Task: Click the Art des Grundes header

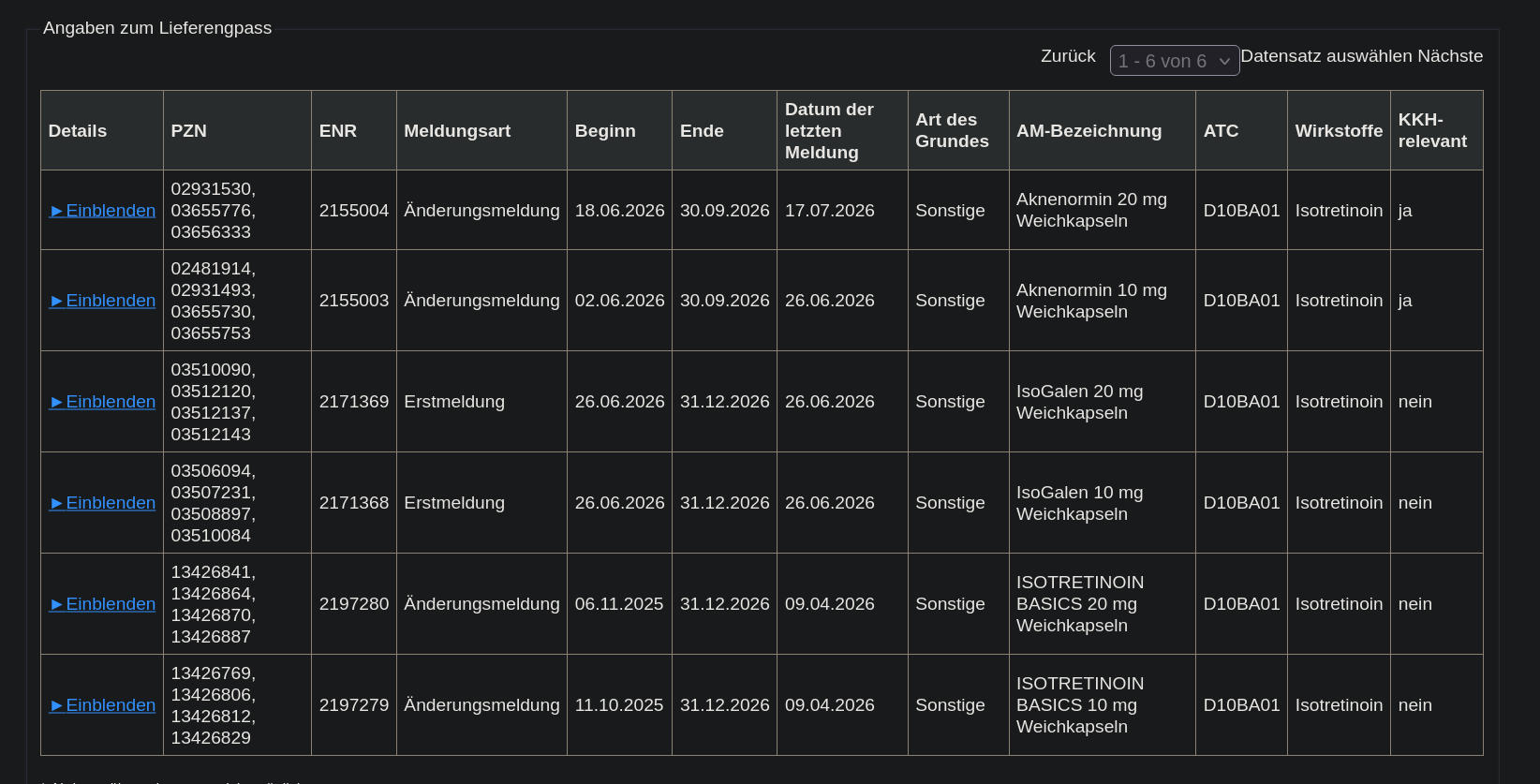Action: pos(952,131)
